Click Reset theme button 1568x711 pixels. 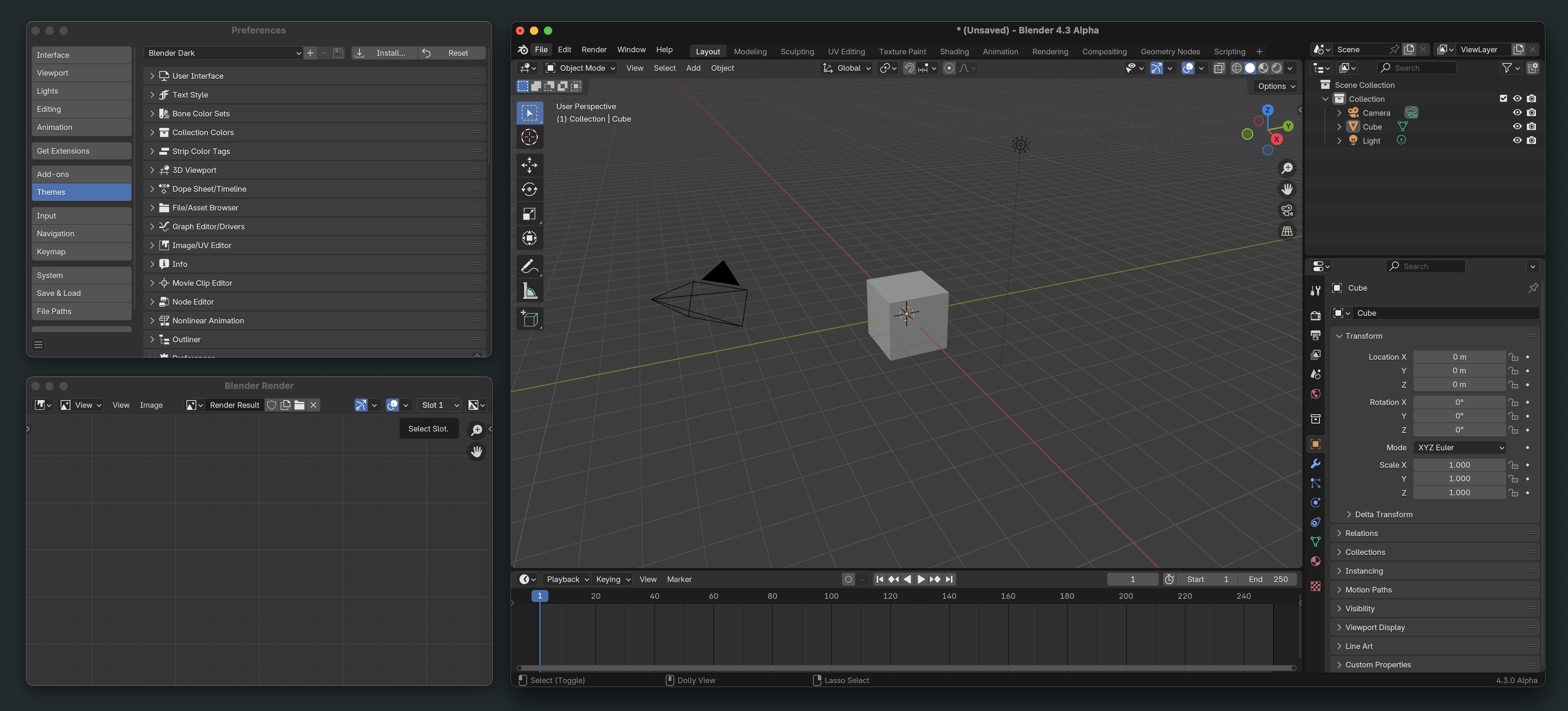pyautogui.click(x=453, y=53)
